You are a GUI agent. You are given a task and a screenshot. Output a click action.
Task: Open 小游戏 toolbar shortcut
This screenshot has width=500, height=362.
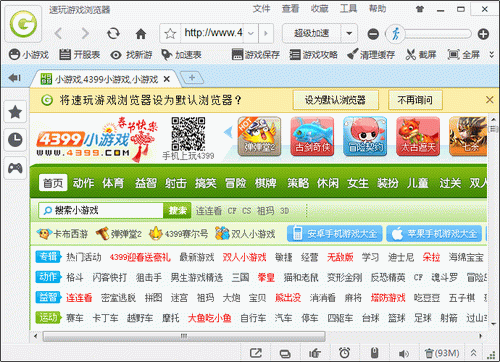(x=29, y=55)
